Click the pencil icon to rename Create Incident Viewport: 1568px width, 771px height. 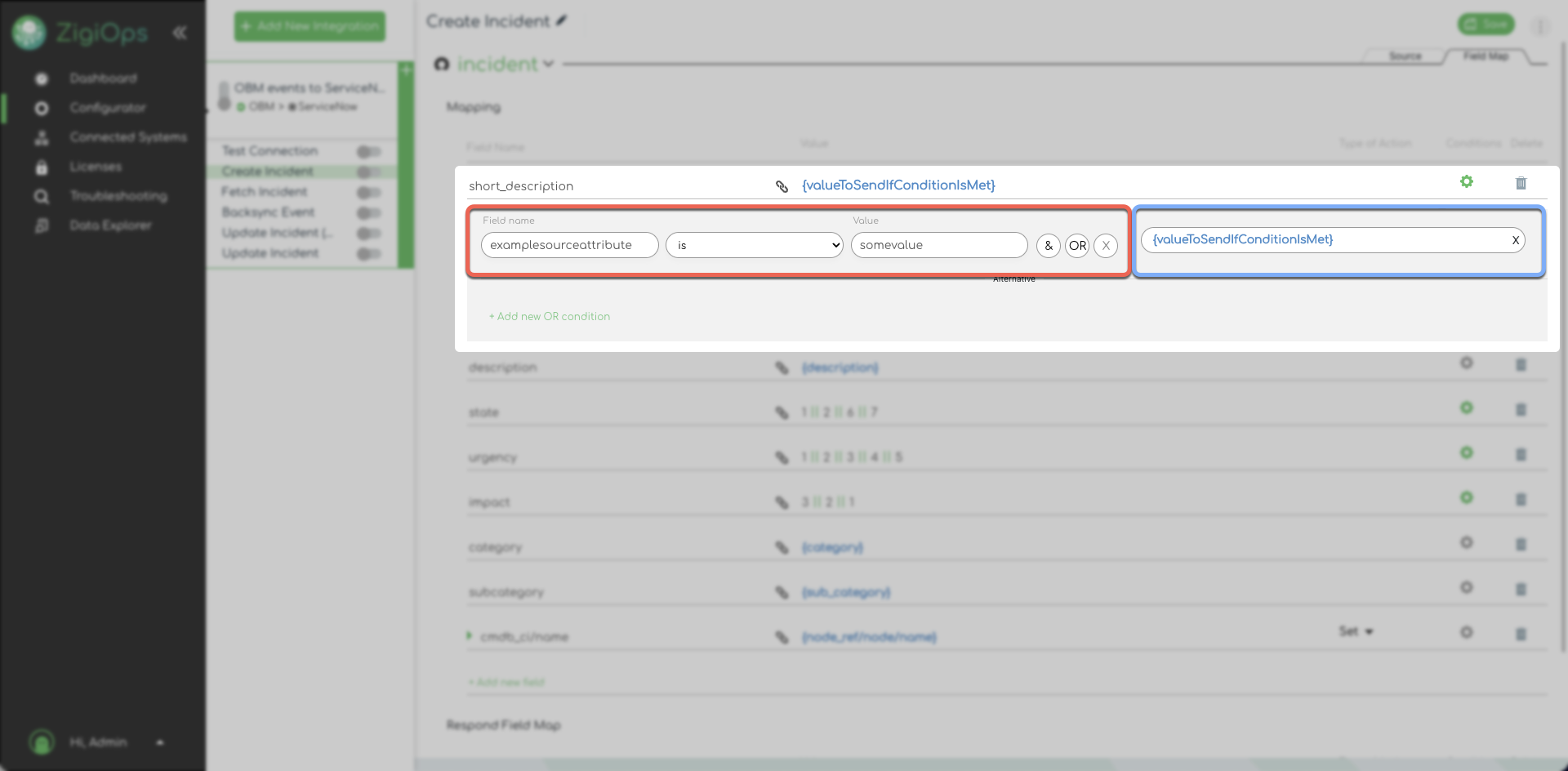[562, 21]
